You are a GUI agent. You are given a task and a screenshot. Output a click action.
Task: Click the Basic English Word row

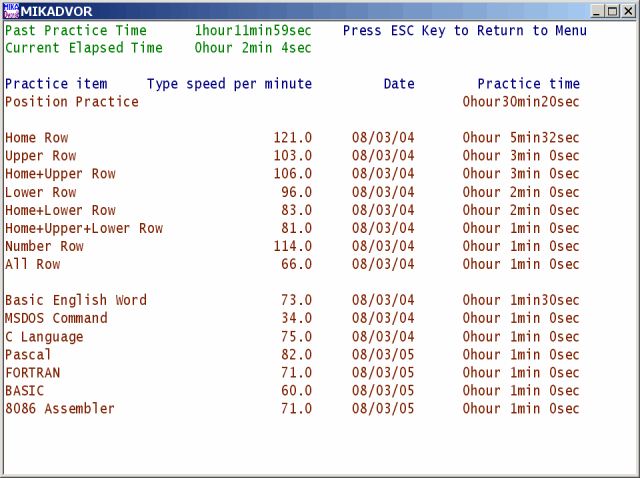(292, 300)
